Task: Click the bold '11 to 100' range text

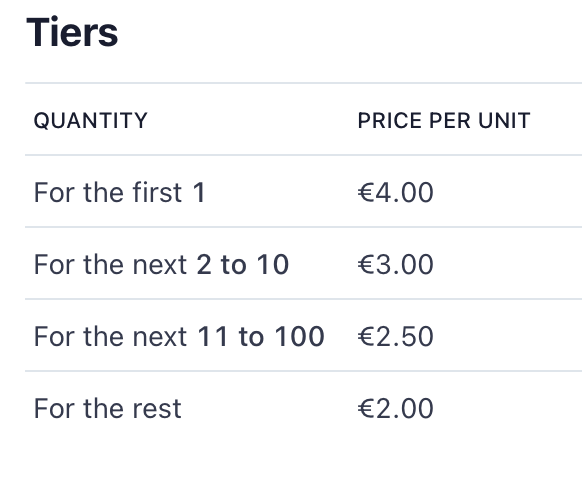Action: (261, 336)
